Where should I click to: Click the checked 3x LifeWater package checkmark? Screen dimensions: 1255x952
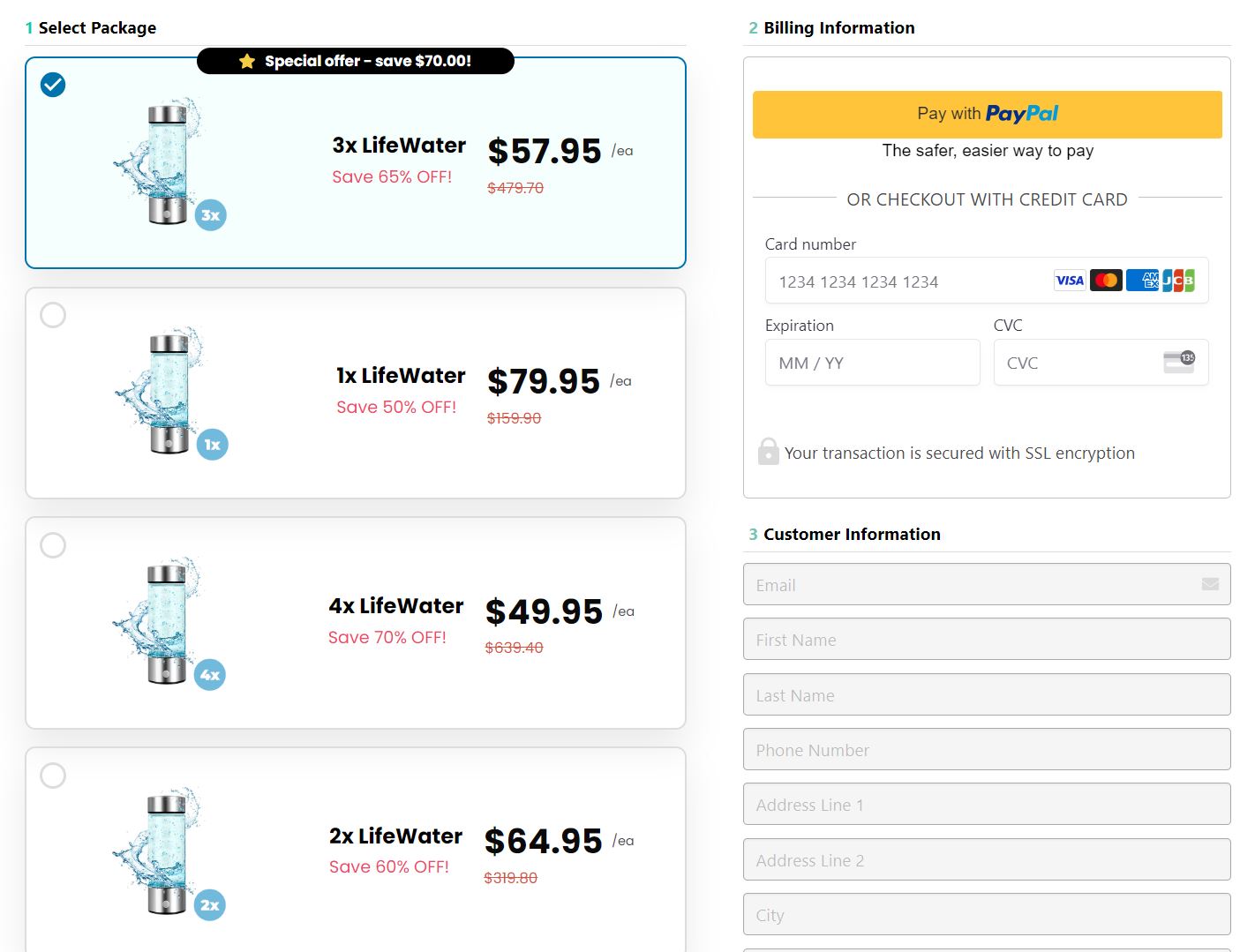click(53, 85)
